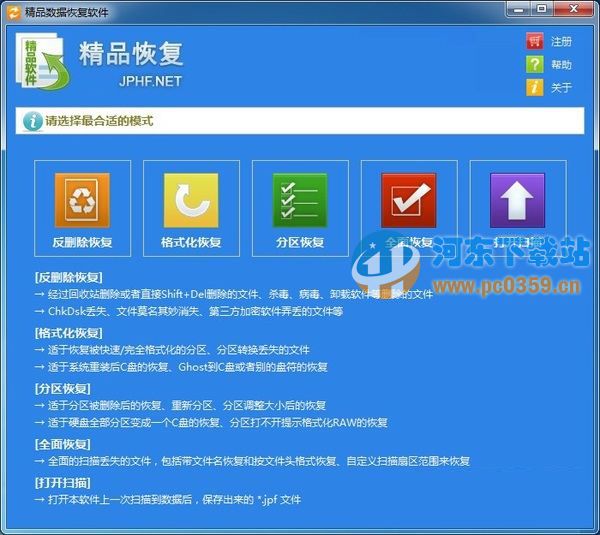This screenshot has width=600, height=535.
Task: Select the 分区恢复 green checklist icon
Action: [300, 200]
